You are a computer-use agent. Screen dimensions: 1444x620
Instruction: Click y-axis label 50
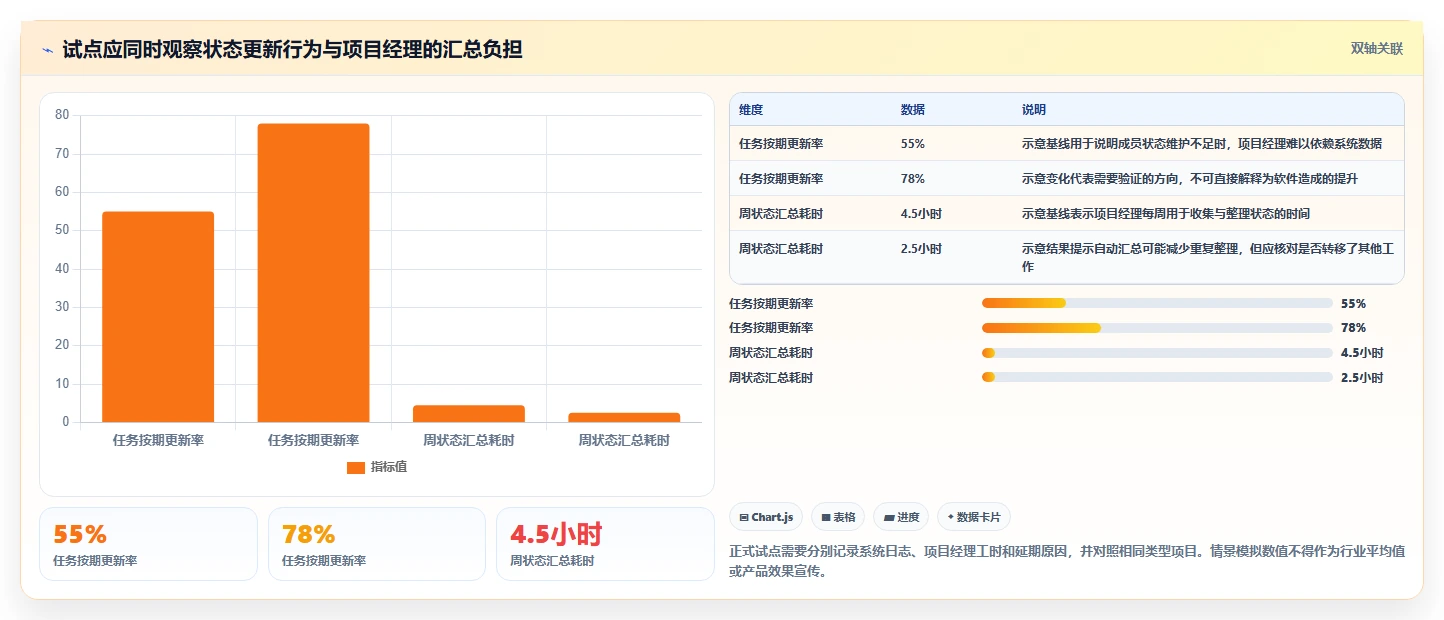pyautogui.click(x=62, y=230)
